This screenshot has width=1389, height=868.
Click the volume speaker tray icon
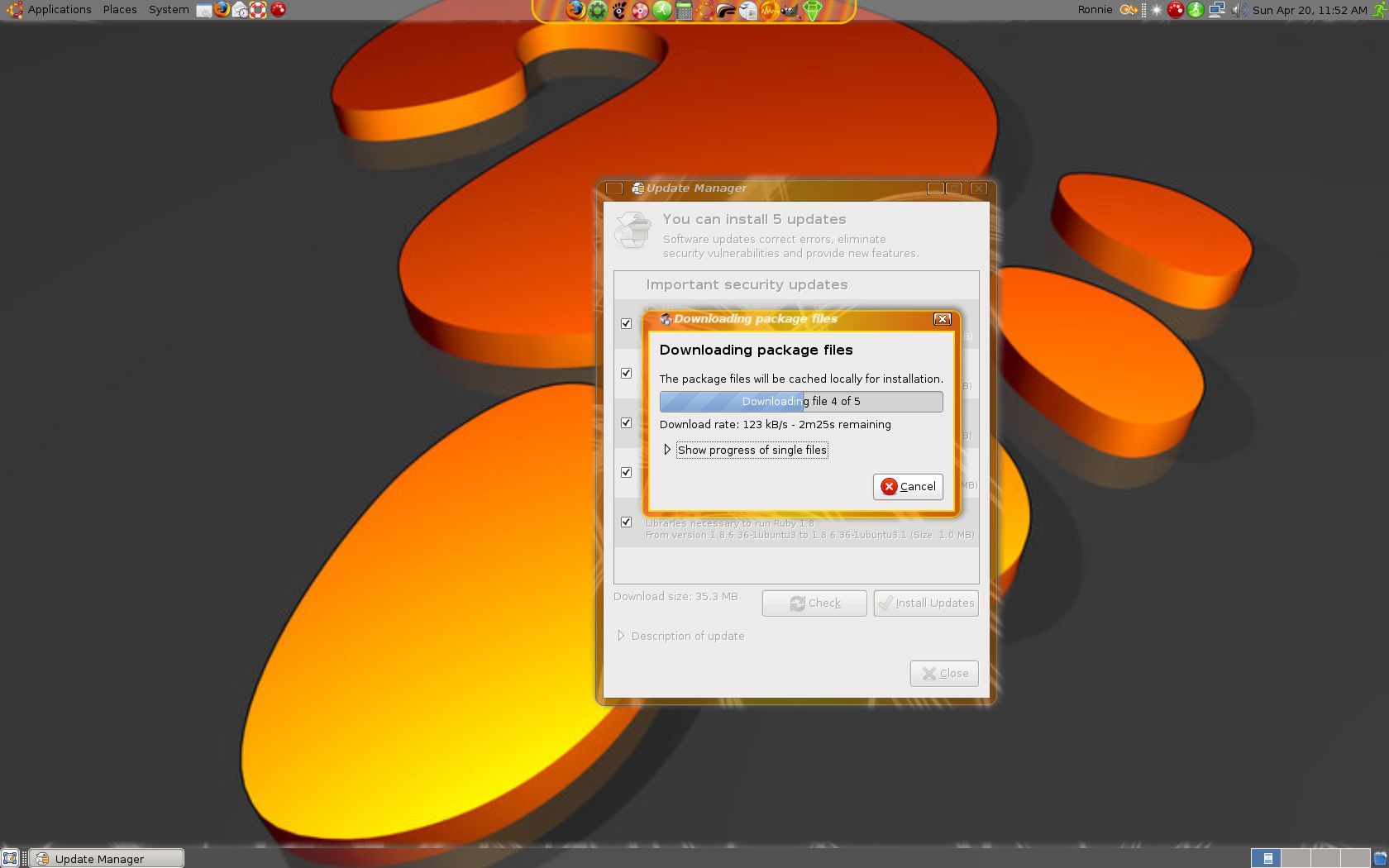[1239, 10]
